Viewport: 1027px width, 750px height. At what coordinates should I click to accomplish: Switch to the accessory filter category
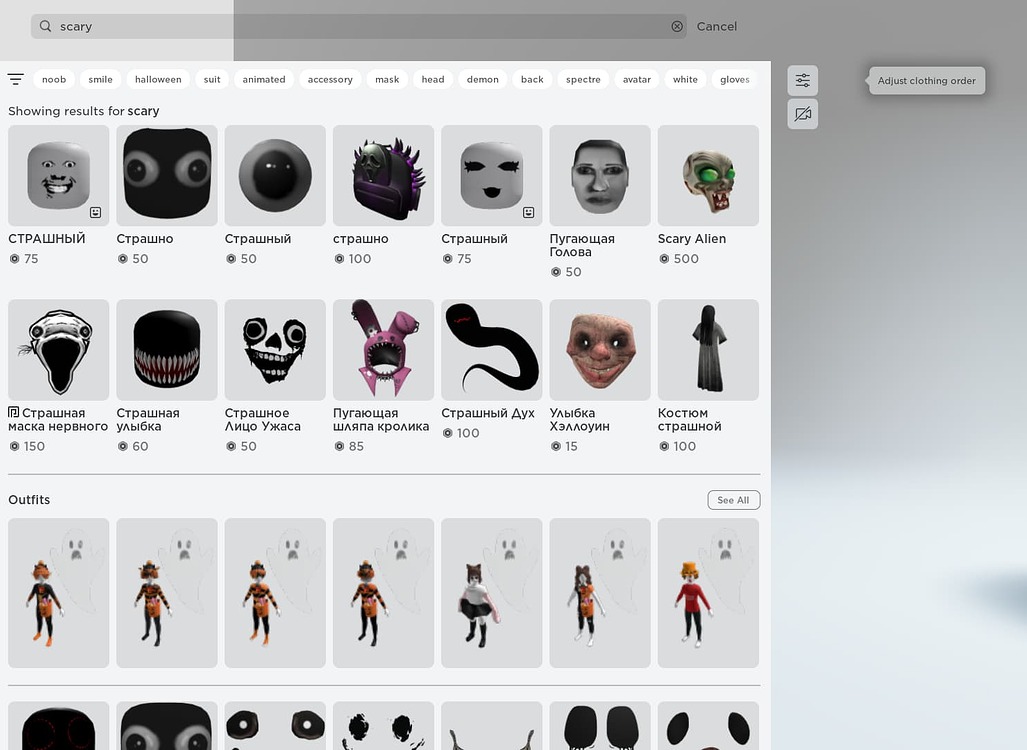[330, 78]
